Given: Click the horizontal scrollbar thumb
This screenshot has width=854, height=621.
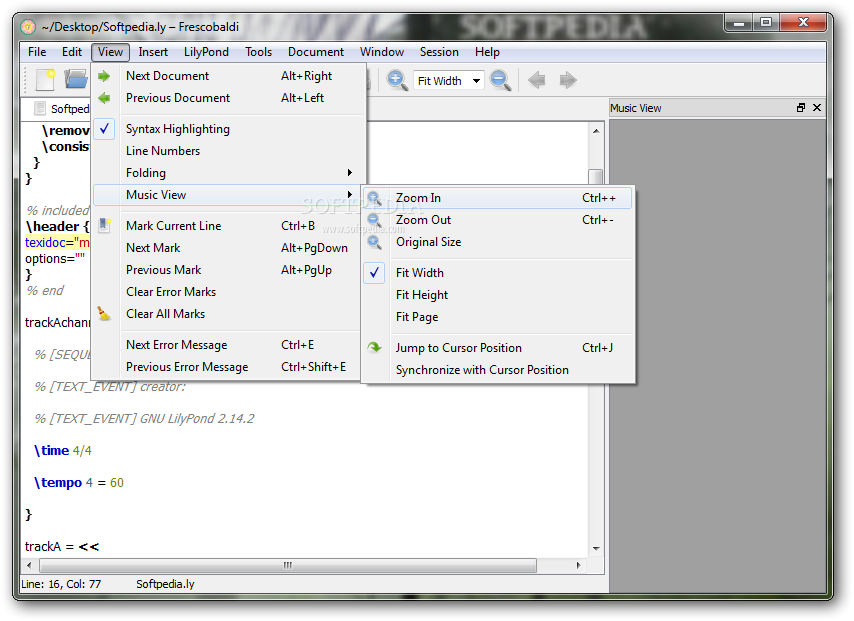Looking at the screenshot, I should click(288, 565).
